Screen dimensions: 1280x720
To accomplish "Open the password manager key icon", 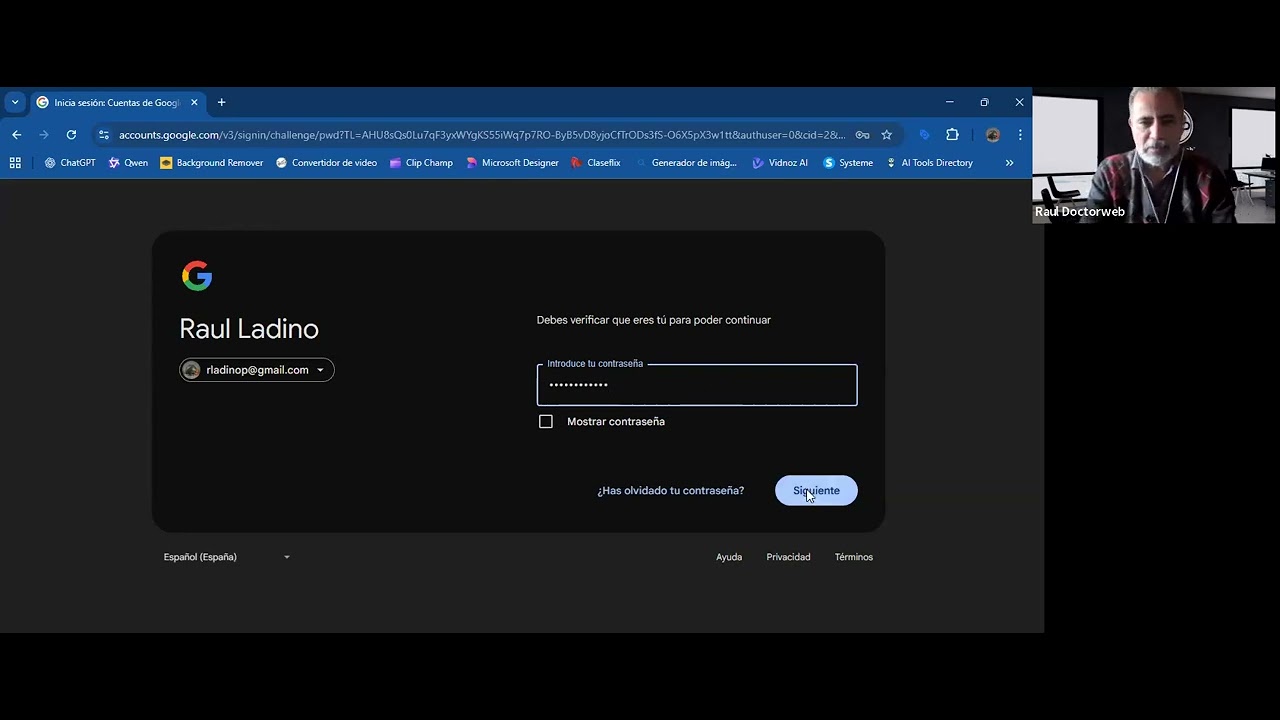I will click(x=862, y=135).
